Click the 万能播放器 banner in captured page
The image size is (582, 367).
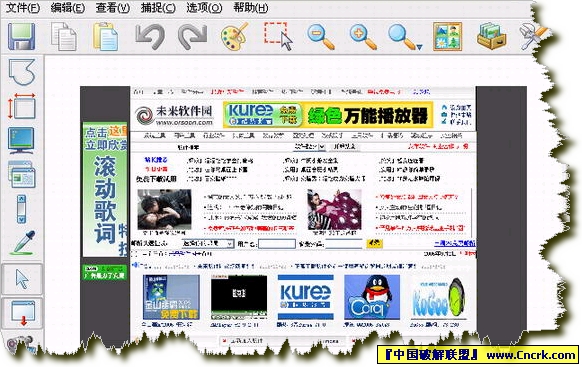pyautogui.click(x=328, y=115)
